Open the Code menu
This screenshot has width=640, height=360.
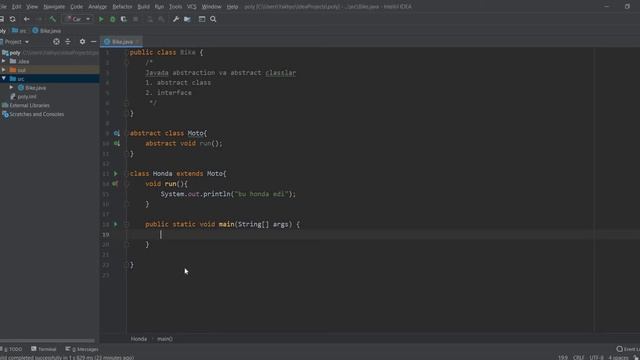click(x=77, y=7)
